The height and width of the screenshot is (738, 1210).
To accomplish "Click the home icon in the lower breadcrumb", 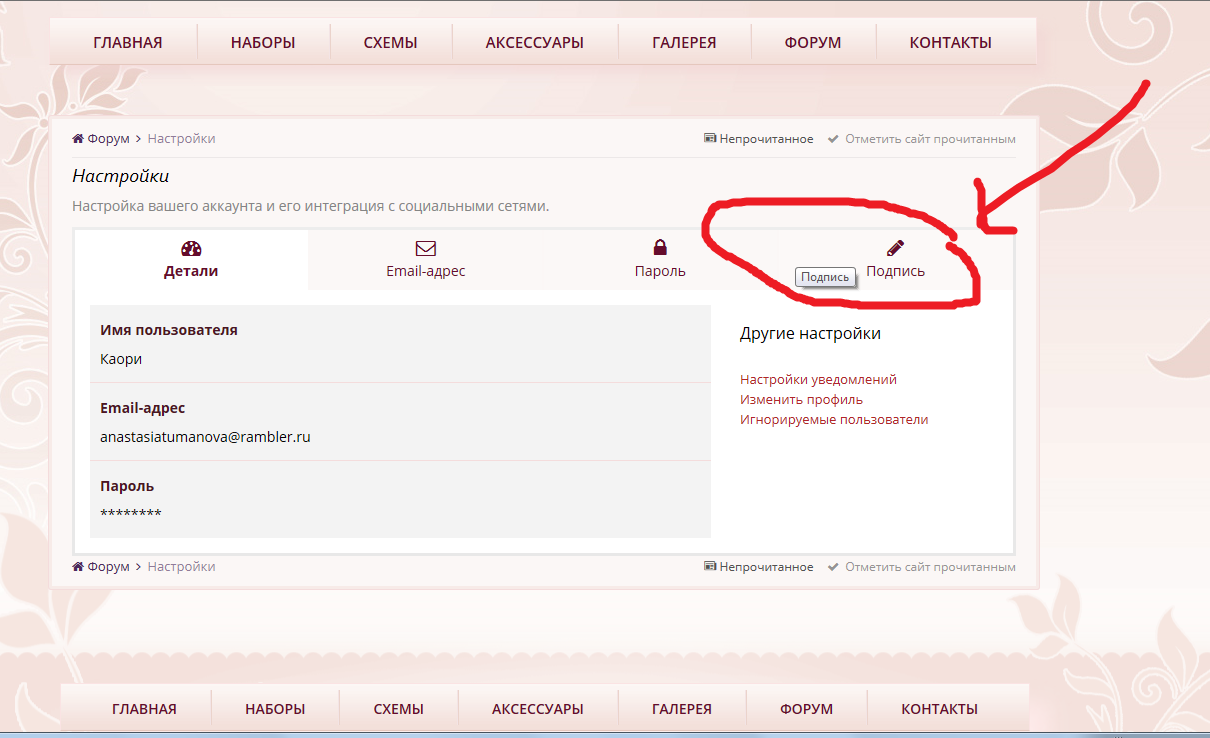I will point(78,567).
